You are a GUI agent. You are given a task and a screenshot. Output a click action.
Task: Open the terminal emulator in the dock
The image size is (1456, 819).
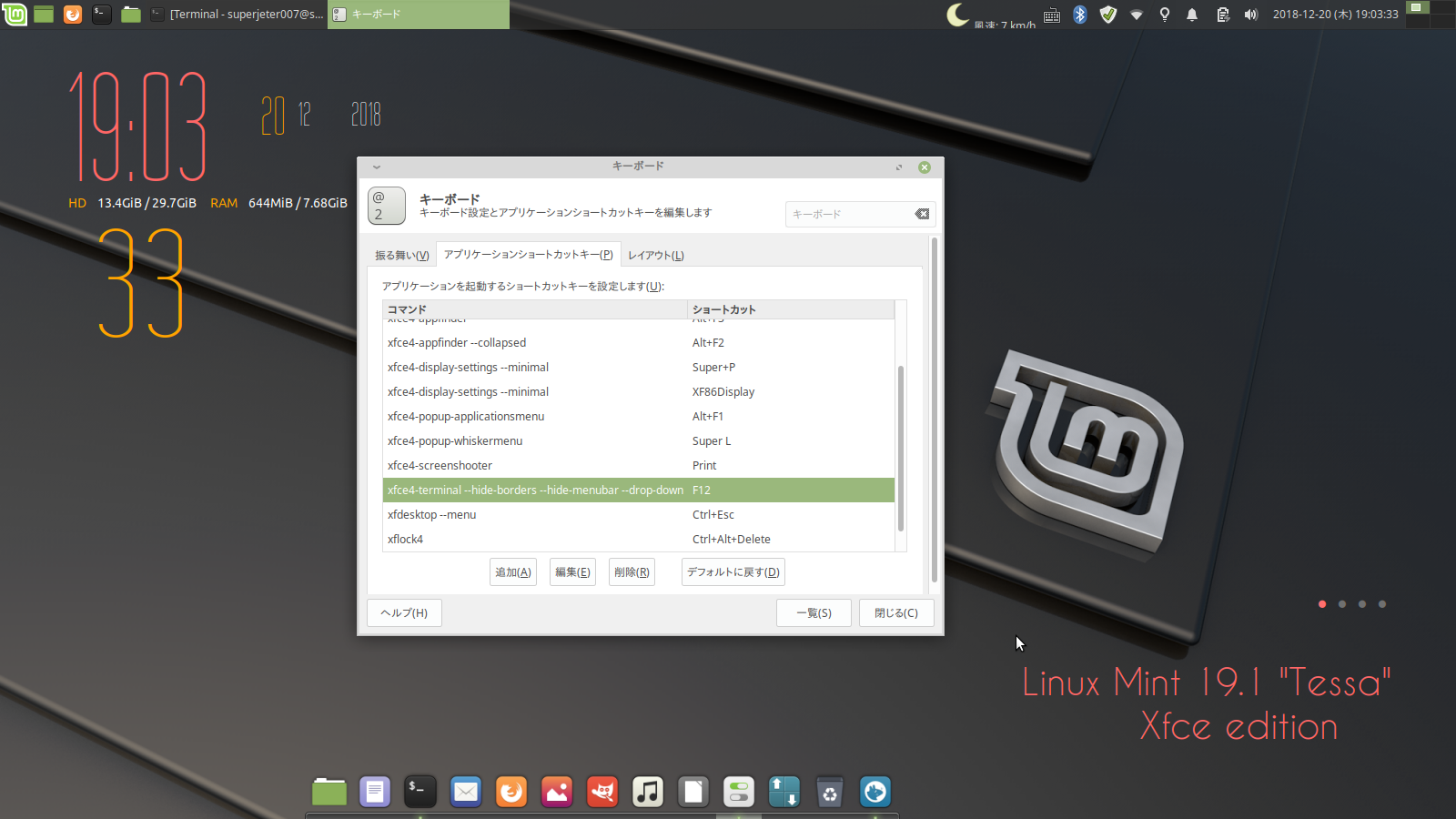pyautogui.click(x=420, y=792)
